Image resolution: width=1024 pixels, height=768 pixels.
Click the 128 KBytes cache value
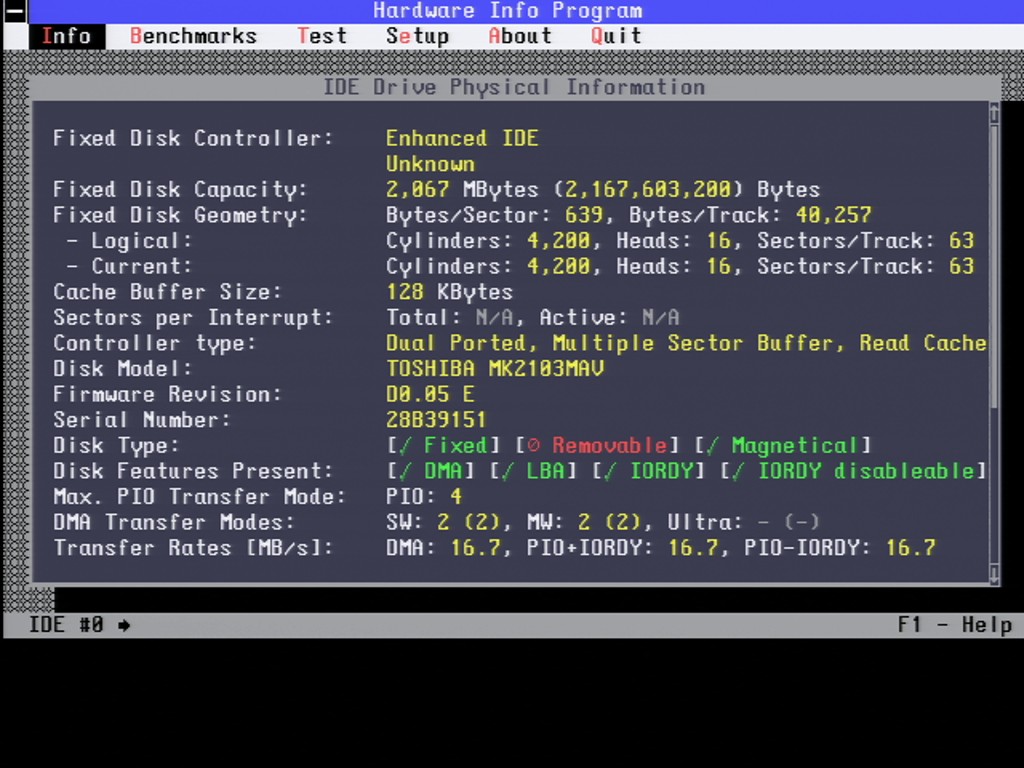(x=449, y=292)
